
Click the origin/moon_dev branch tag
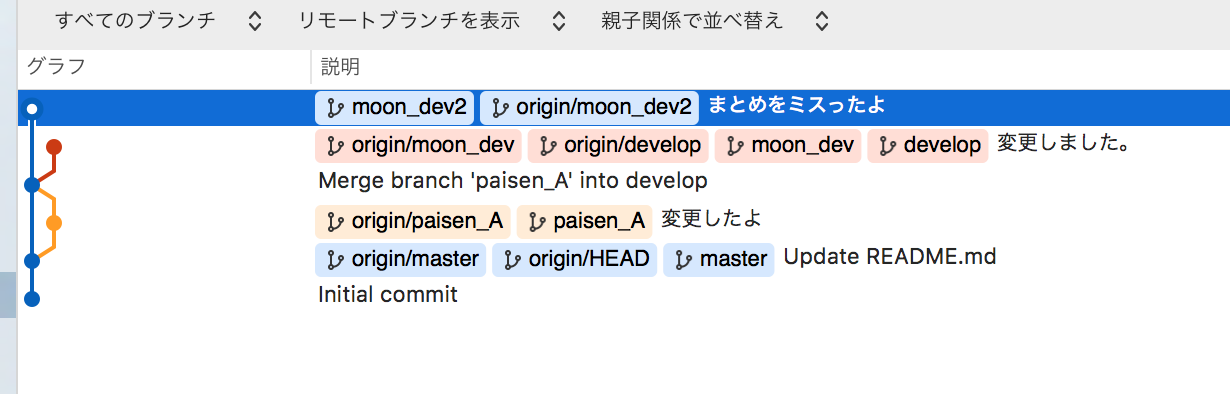(x=419, y=145)
